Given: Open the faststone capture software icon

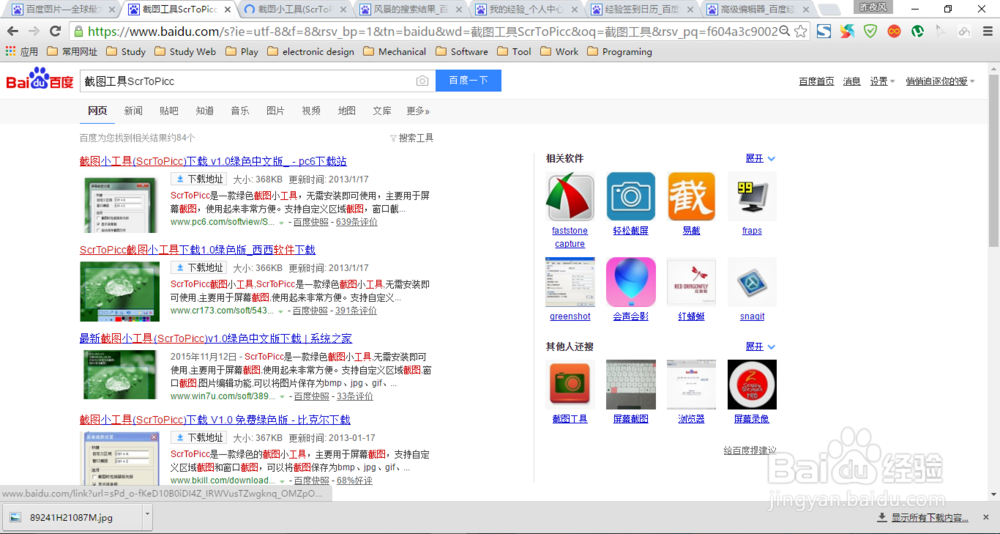Looking at the screenshot, I should click(x=570, y=197).
